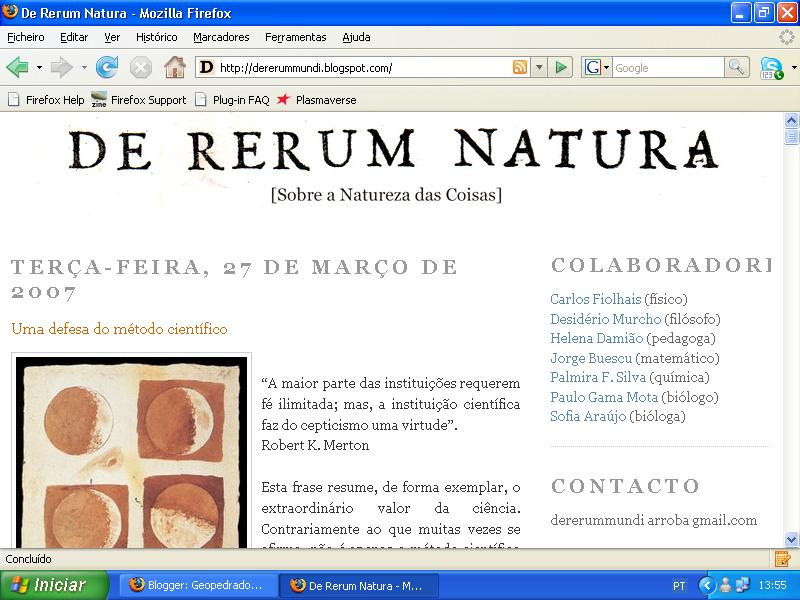Click the Skype toolbar icon
The image size is (800, 600).
[x=771, y=68]
